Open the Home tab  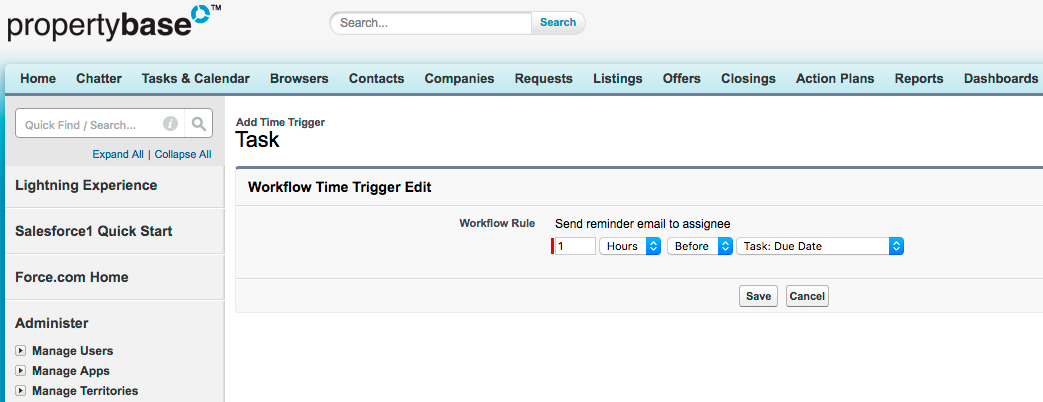[x=38, y=79]
